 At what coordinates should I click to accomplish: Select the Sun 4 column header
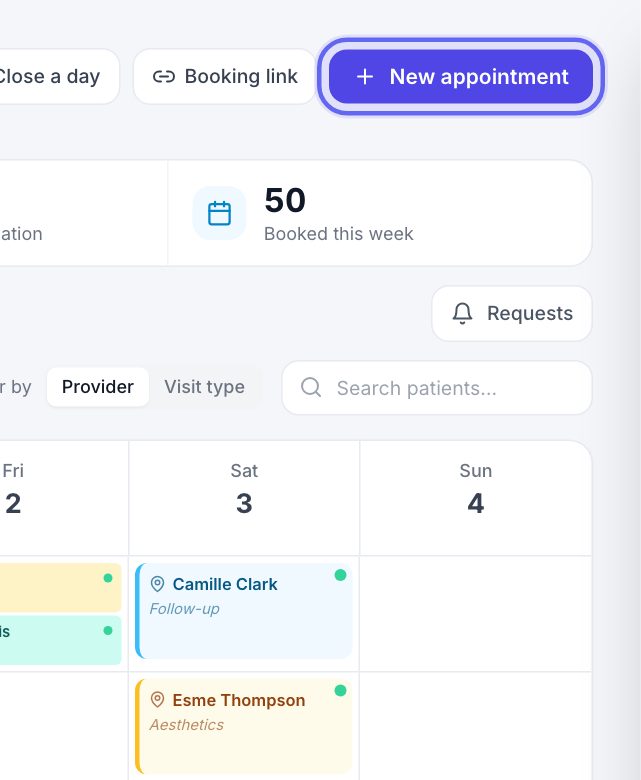click(476, 489)
